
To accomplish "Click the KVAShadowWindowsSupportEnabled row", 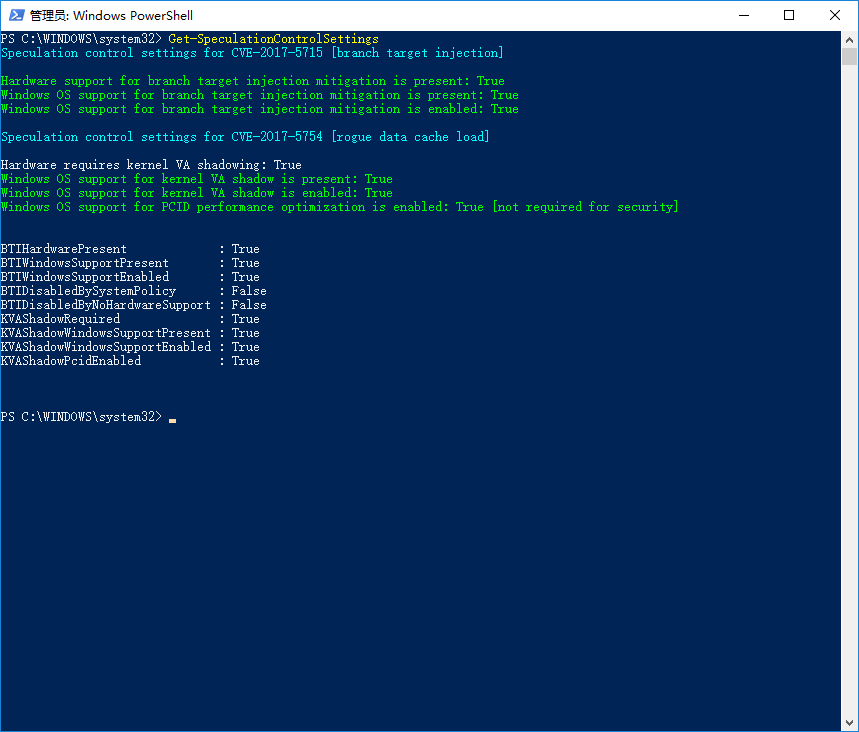I will point(130,347).
